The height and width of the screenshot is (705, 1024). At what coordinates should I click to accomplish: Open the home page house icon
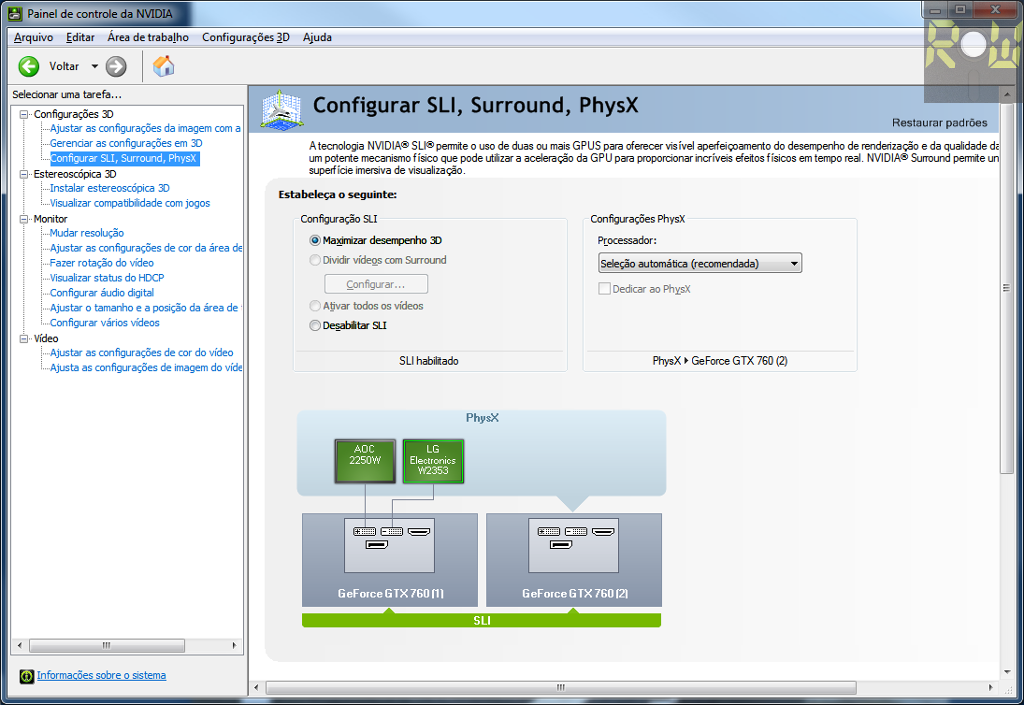click(x=163, y=66)
